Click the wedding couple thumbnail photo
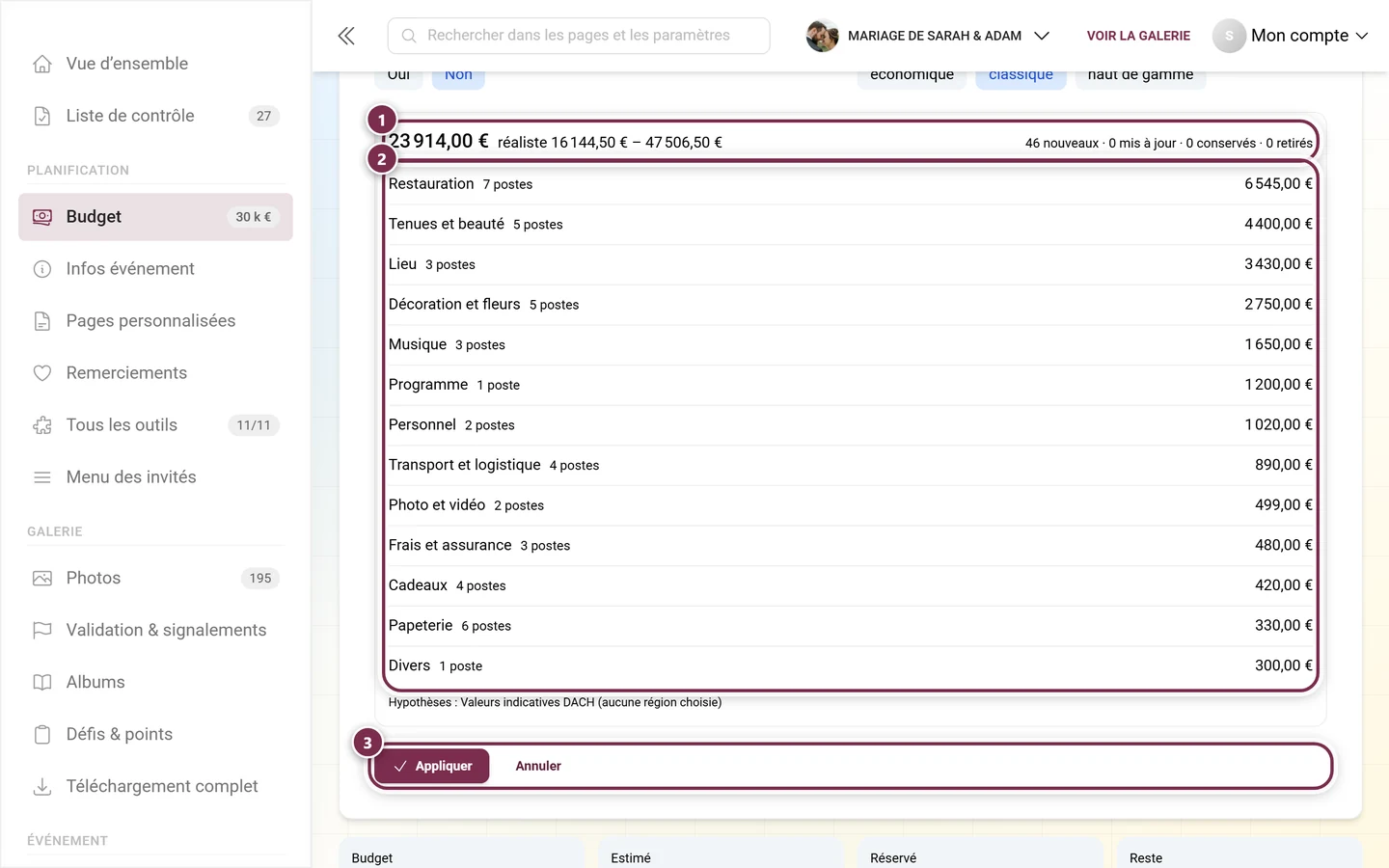The image size is (1389, 868). pyautogui.click(x=822, y=36)
